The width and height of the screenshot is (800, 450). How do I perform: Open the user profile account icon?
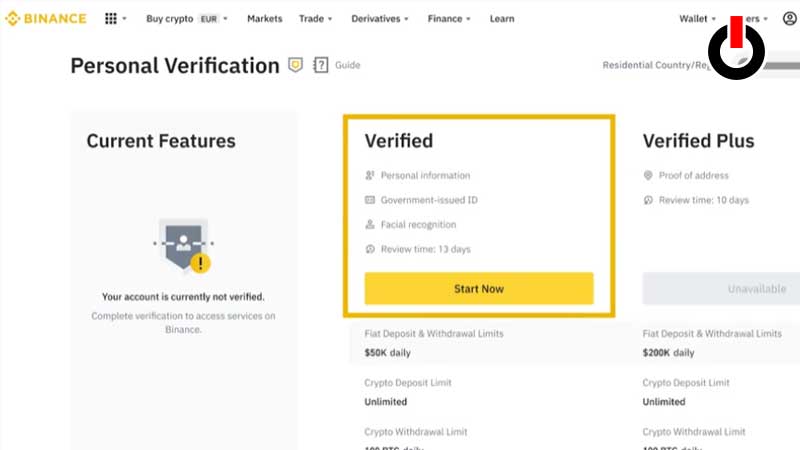point(789,19)
